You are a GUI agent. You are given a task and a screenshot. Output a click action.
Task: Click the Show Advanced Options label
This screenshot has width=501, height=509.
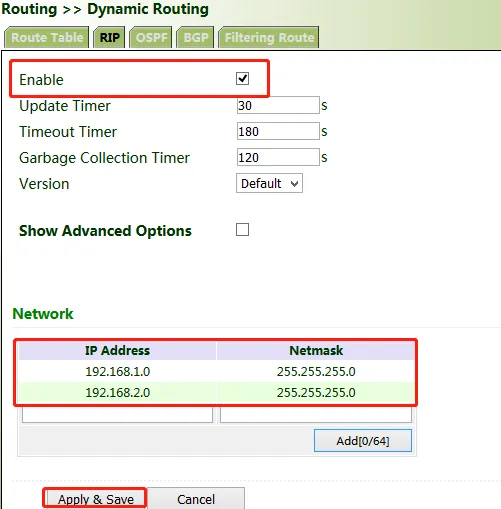tap(105, 231)
